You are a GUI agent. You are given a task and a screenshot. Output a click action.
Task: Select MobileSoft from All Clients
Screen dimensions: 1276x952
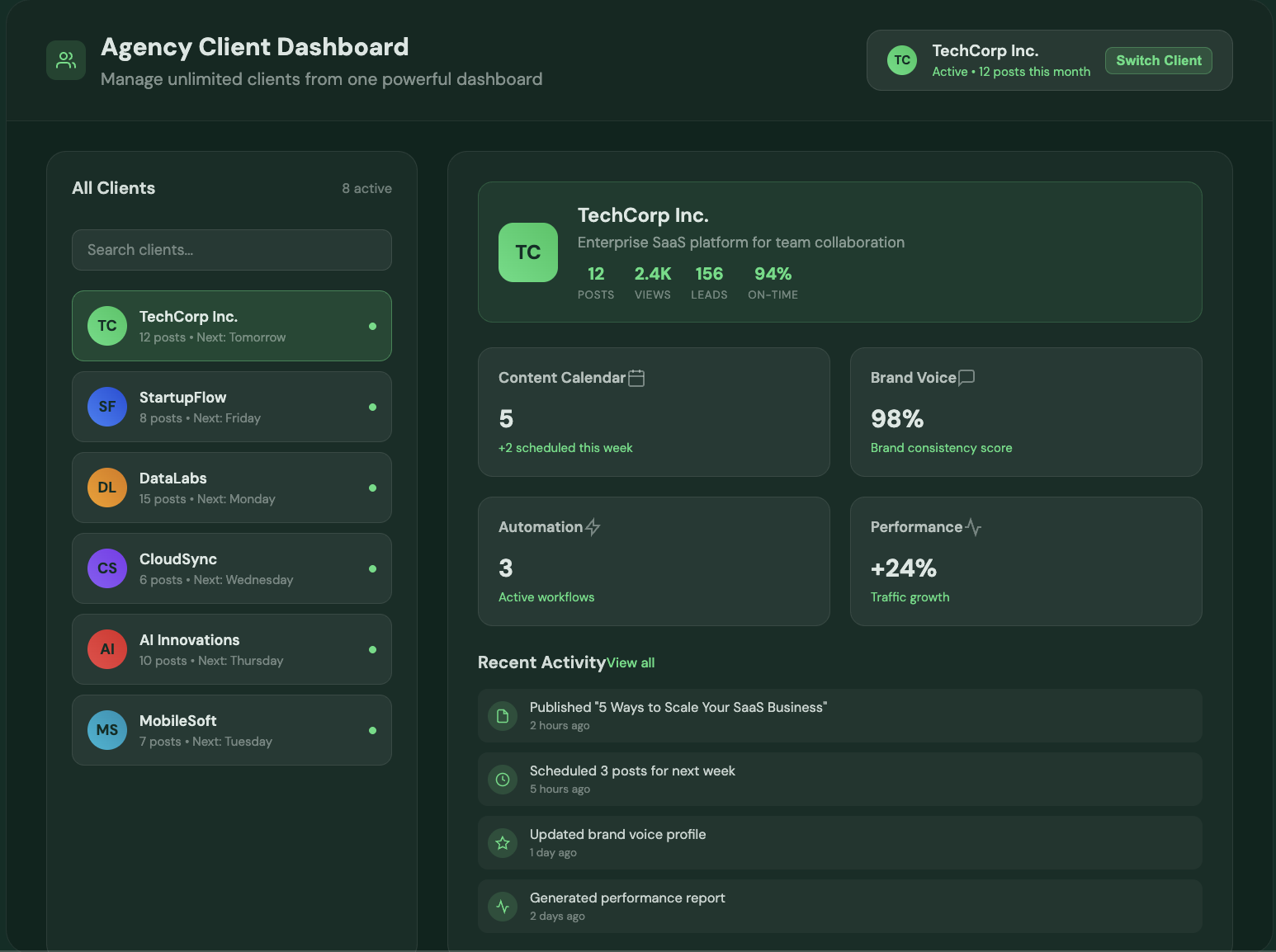pos(232,730)
